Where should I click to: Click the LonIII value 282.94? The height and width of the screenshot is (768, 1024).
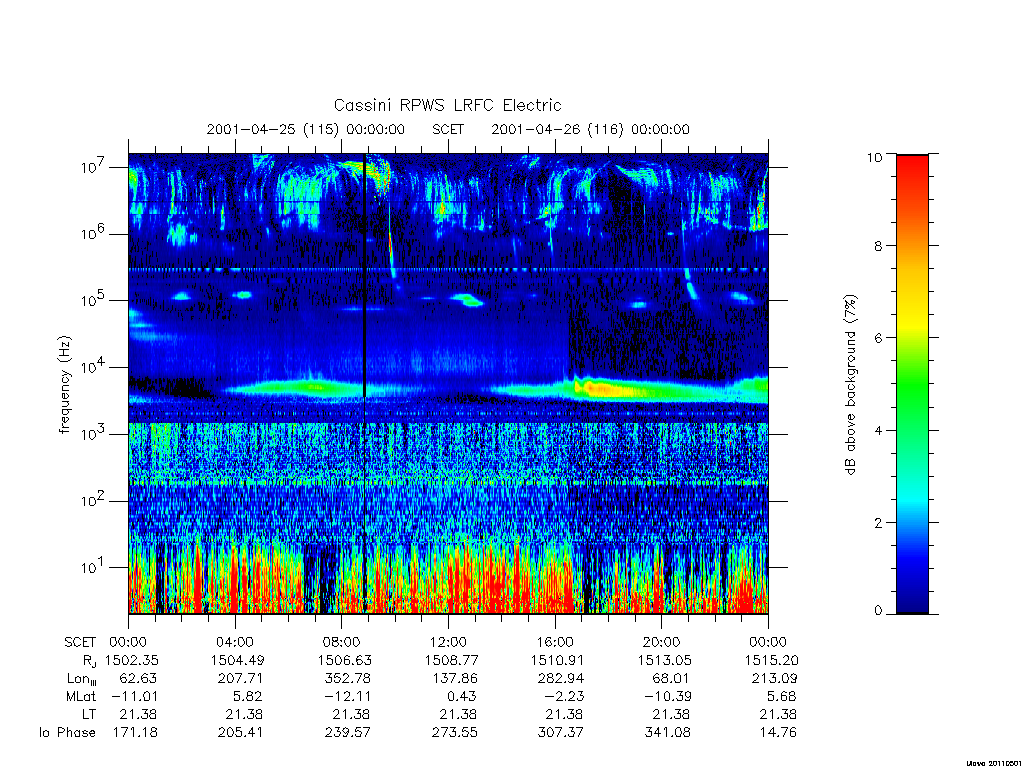point(560,679)
